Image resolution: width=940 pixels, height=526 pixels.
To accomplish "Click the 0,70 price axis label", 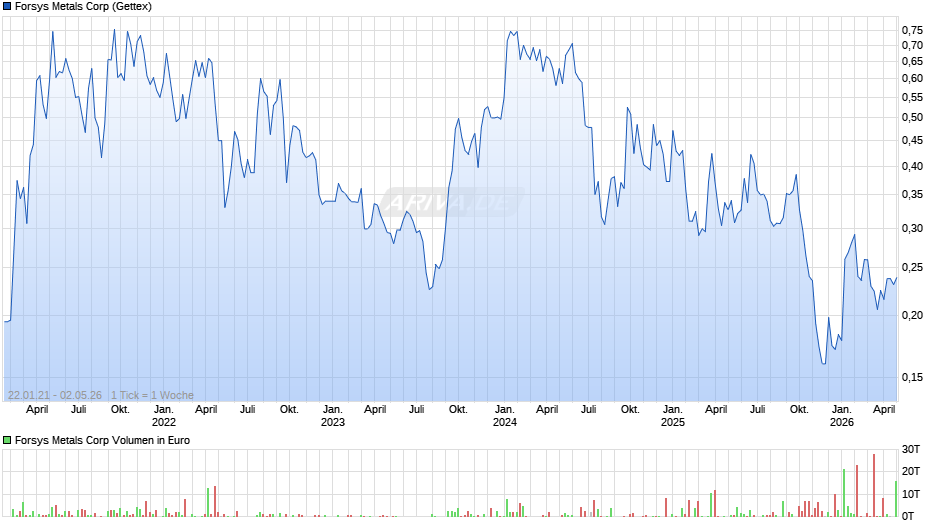I will pos(912,46).
